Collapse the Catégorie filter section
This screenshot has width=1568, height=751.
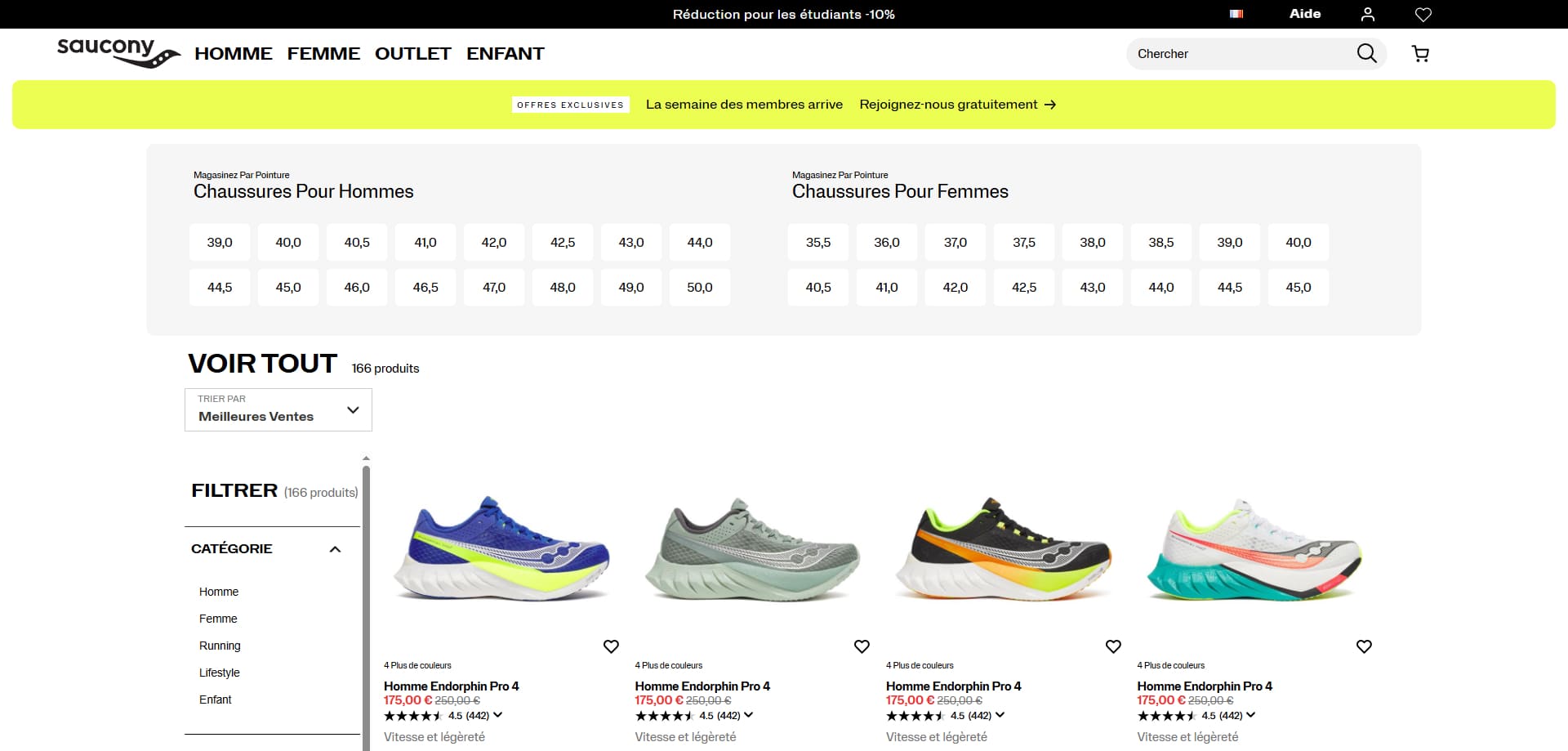(335, 549)
